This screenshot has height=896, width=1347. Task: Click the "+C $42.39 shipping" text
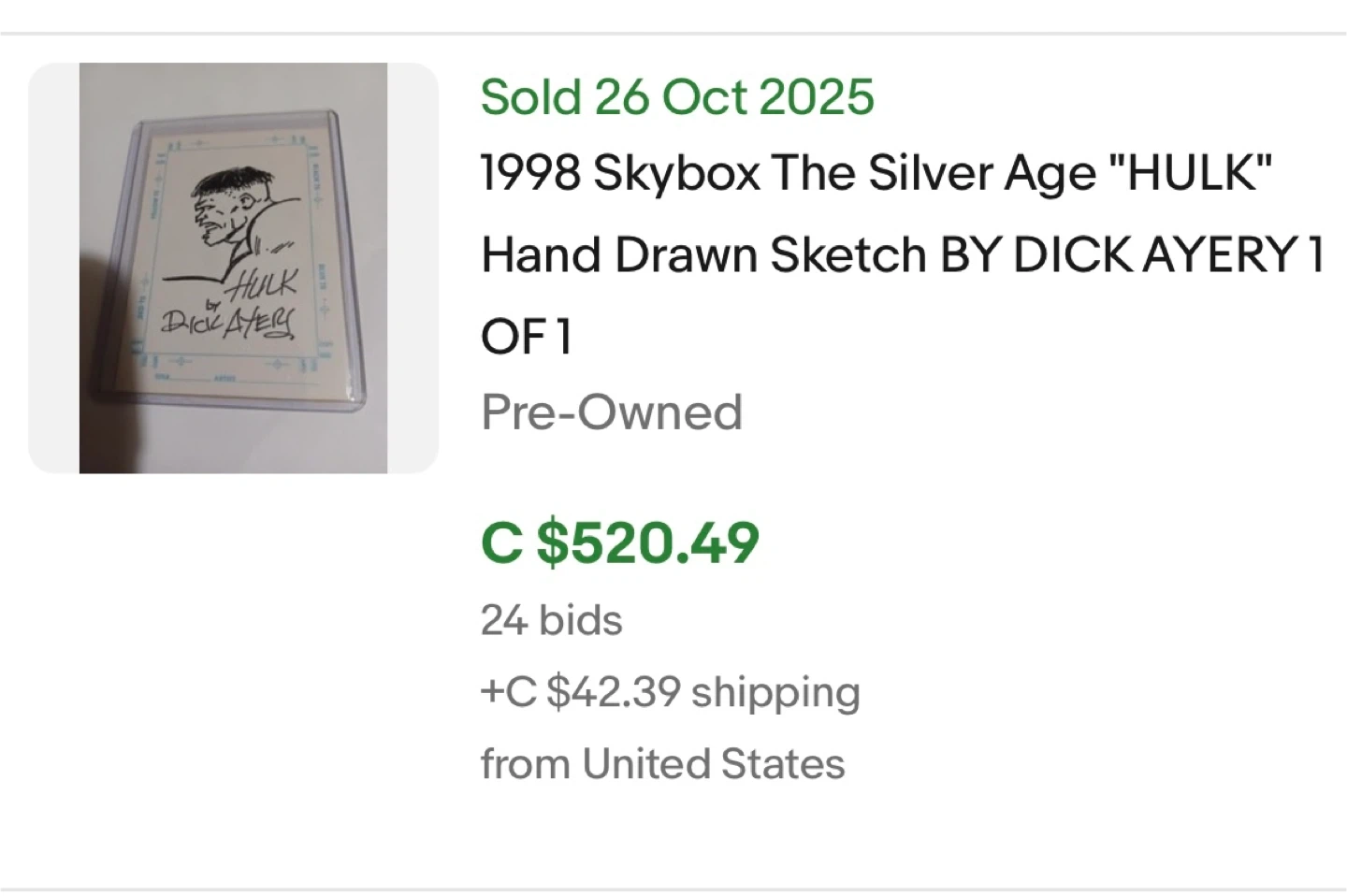coord(670,692)
